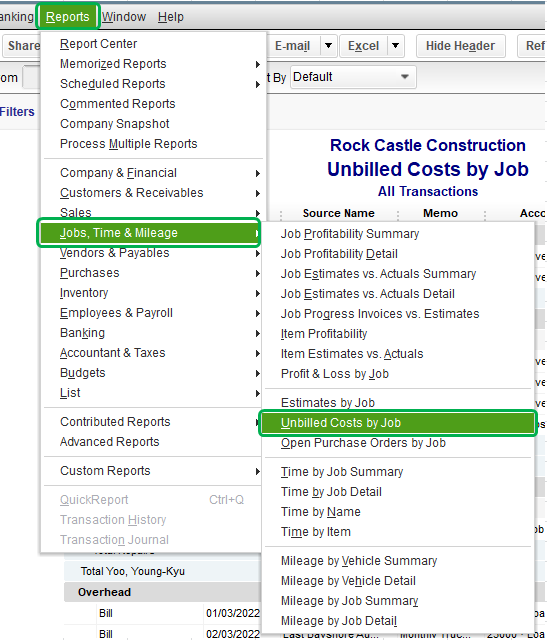
Task: Open List reports submenu
Action: [153, 393]
